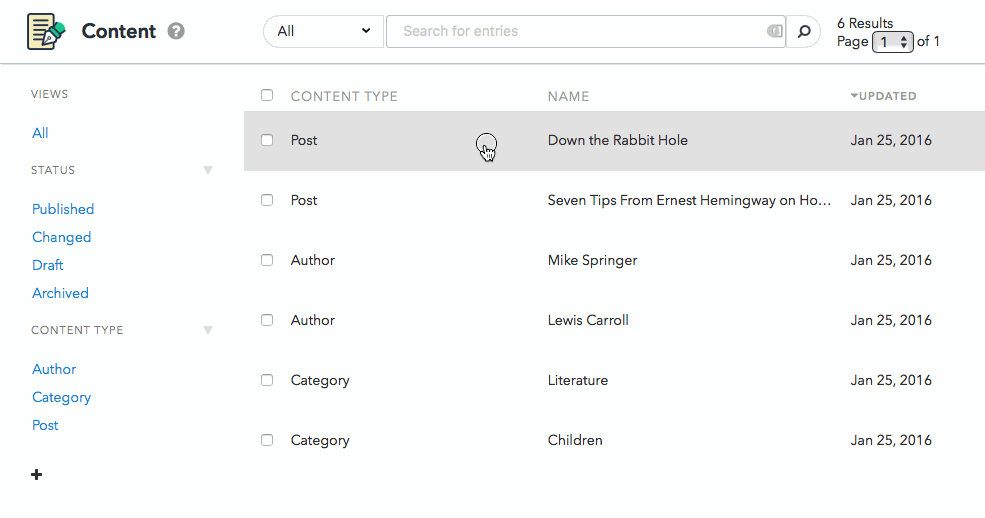
Task: Collapse the Status section triangle
Action: click(208, 170)
